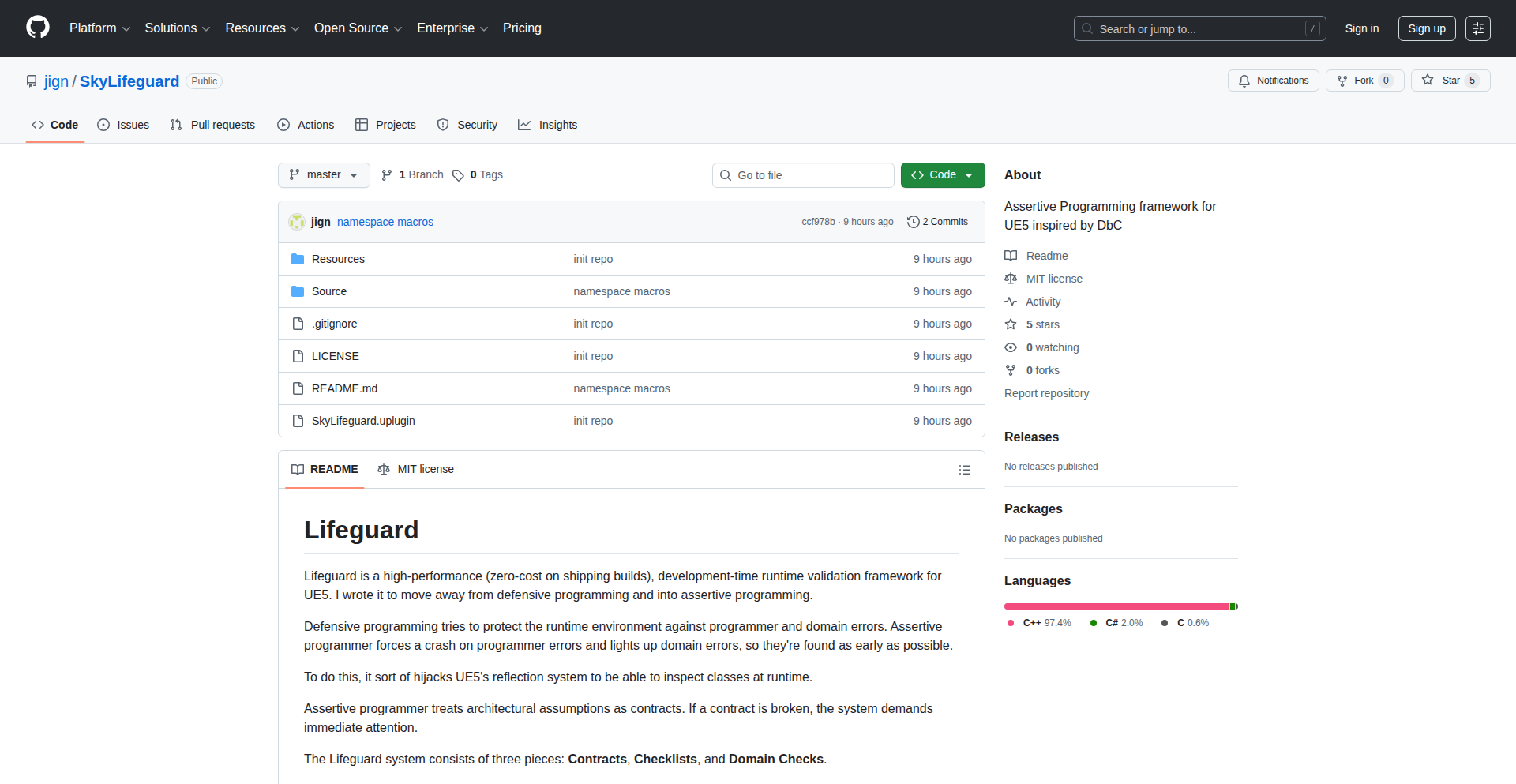This screenshot has width=1516, height=784.
Task: Switch to the Pull requests tab
Action: [212, 124]
